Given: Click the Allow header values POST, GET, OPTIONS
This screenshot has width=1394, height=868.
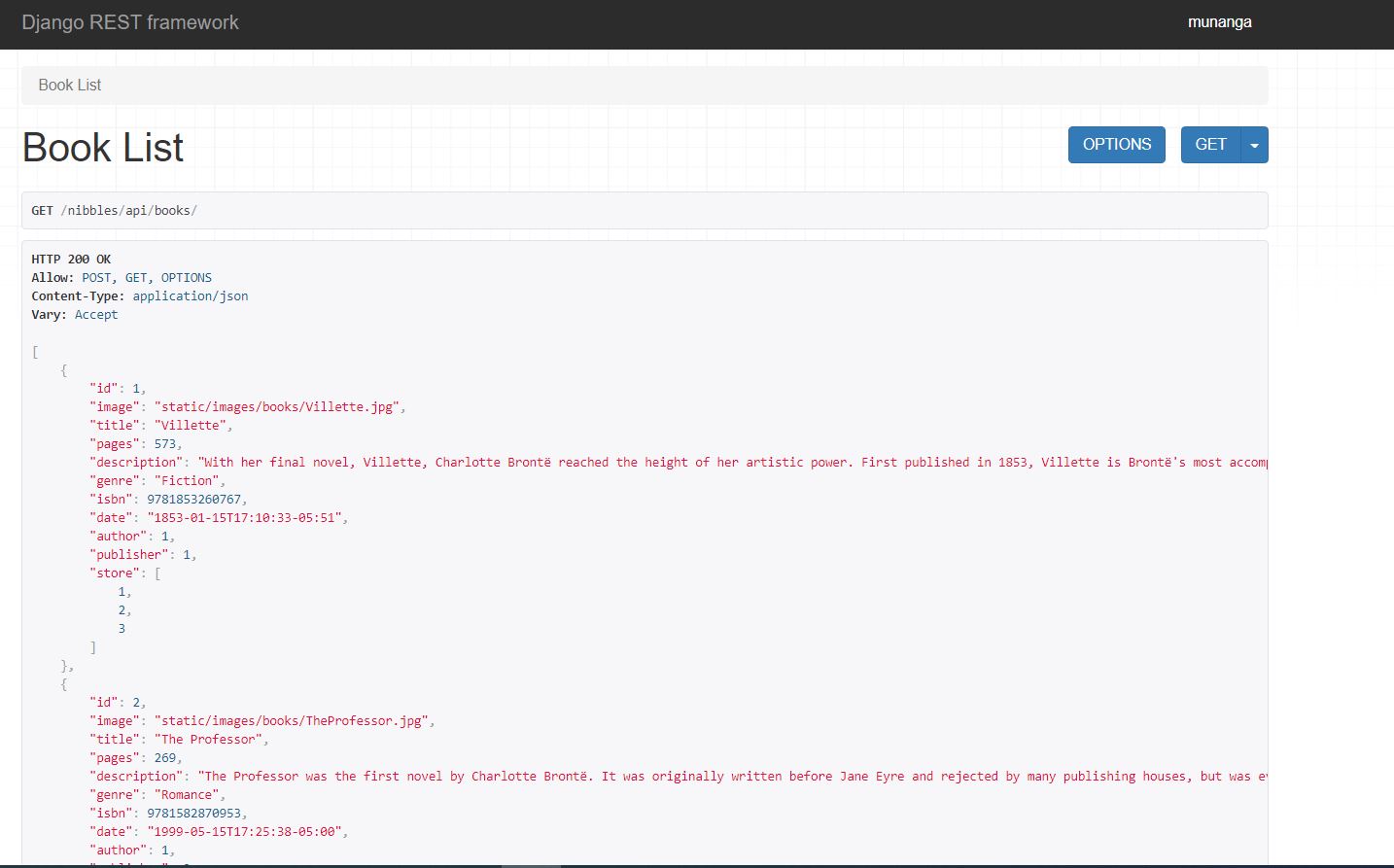Looking at the screenshot, I should 147,278.
